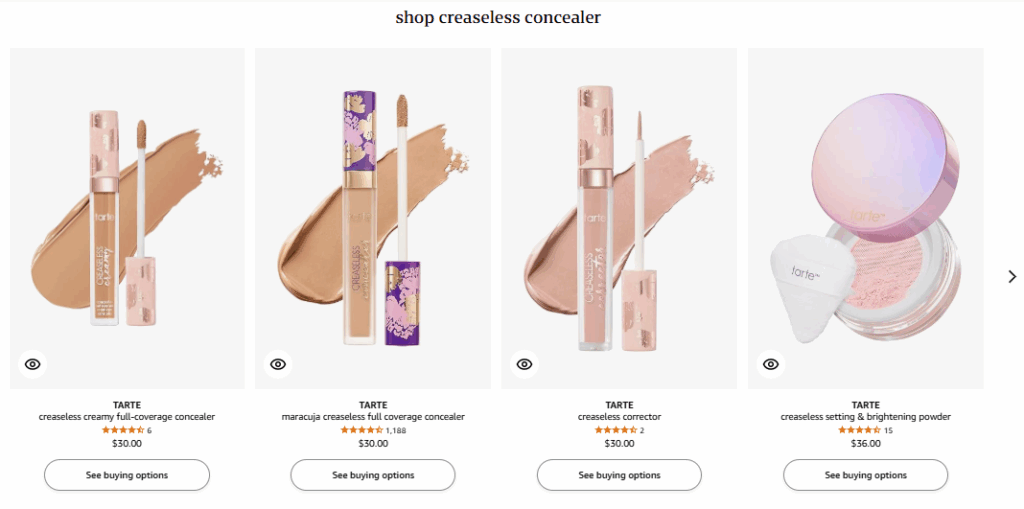
Task: Click star rating of maracuja creaseless concealer
Action: [x=362, y=430]
